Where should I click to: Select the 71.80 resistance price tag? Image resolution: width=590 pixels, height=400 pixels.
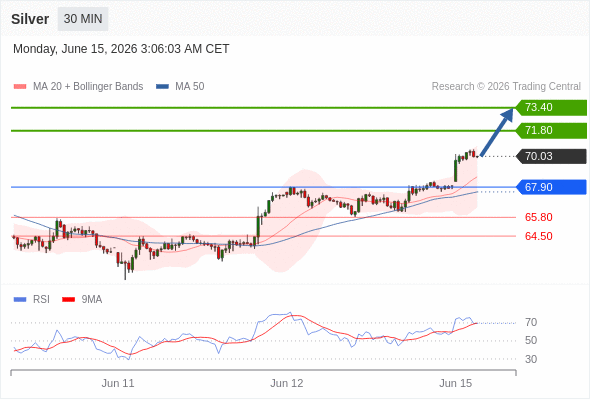551,131
